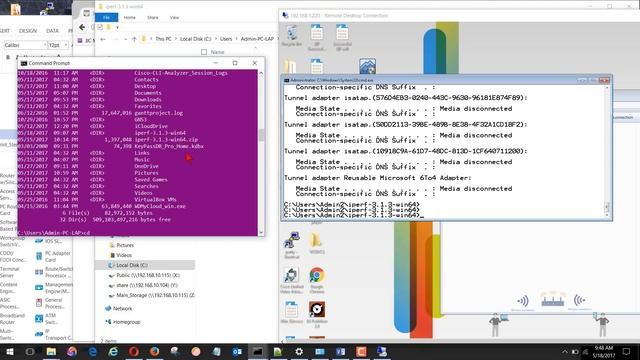The width and height of the screenshot is (640, 360).
Task: Open the black disc app icon on remote desktop
Action: point(317,314)
